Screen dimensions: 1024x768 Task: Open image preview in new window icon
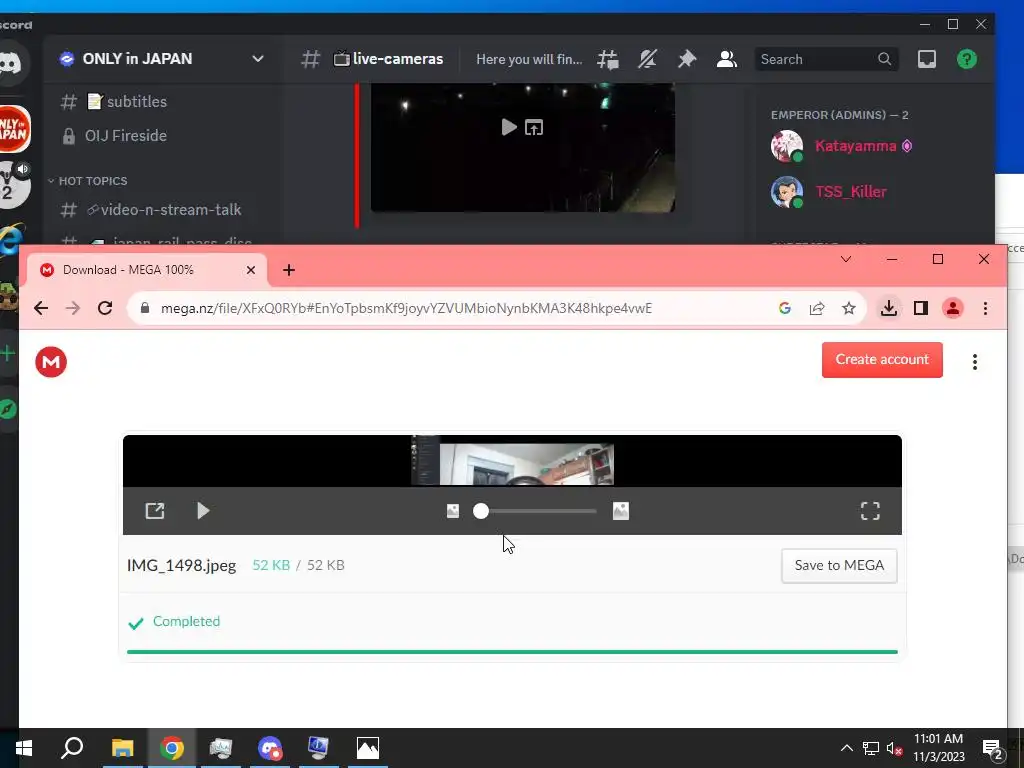tap(155, 511)
